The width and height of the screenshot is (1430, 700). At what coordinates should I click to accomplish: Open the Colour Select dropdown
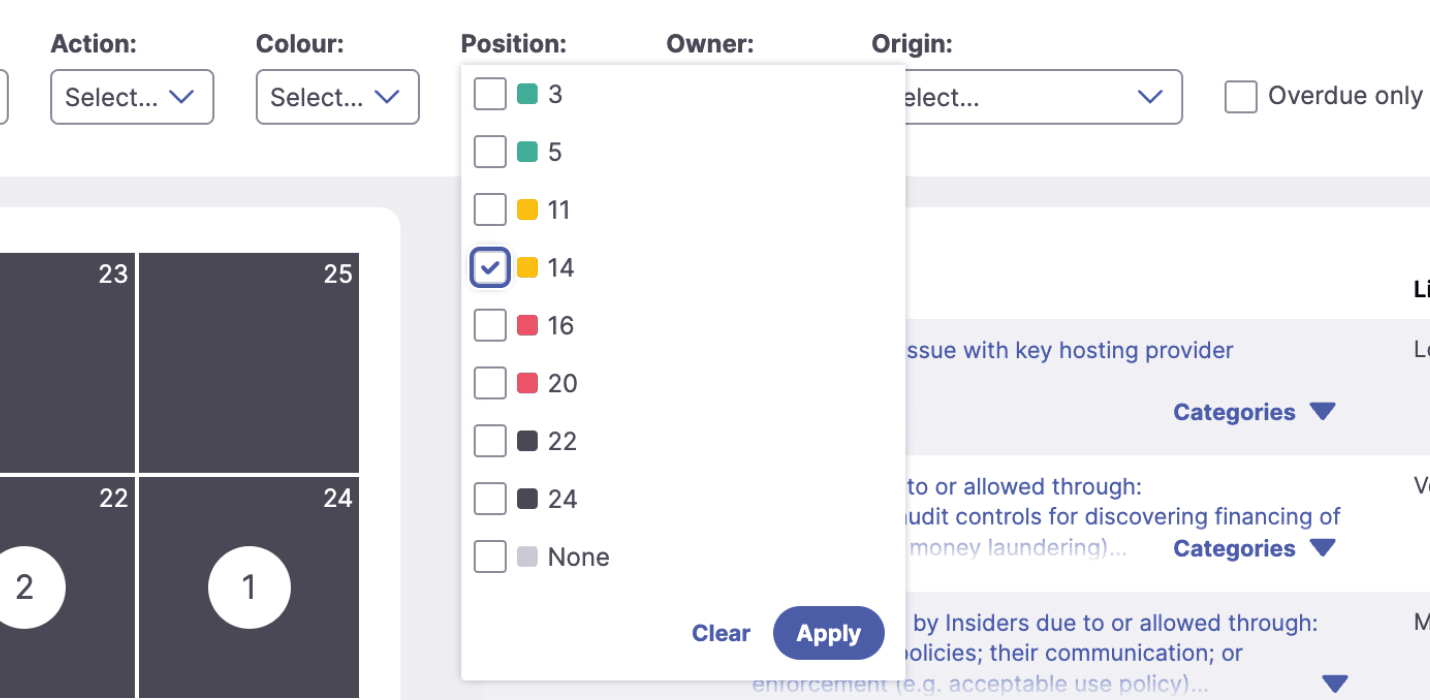[x=337, y=96]
